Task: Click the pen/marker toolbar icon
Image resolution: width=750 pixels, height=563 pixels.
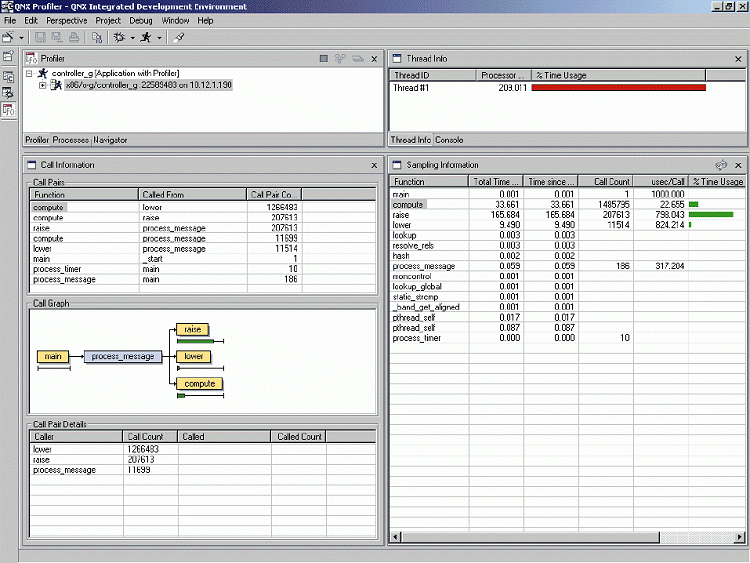Action: 179,37
